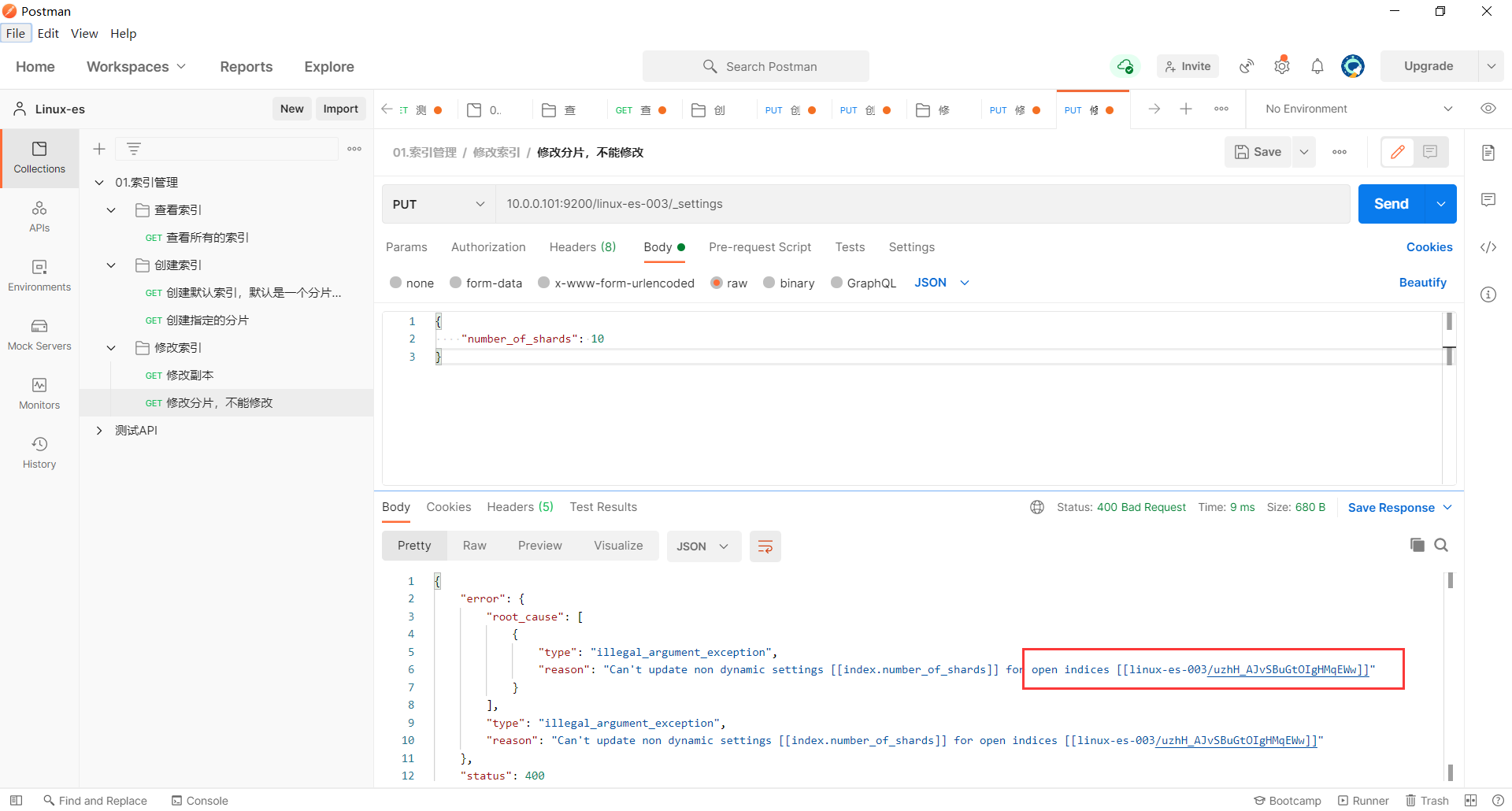Switch to the Authorization tab
This screenshot has height=811, width=1512.
pos(488,247)
